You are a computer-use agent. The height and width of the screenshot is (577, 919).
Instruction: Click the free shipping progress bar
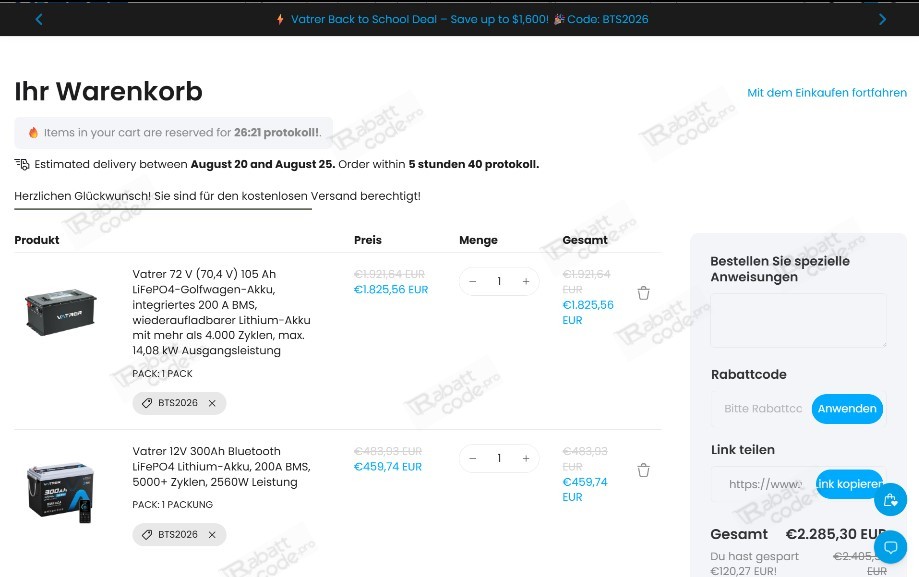point(163,209)
